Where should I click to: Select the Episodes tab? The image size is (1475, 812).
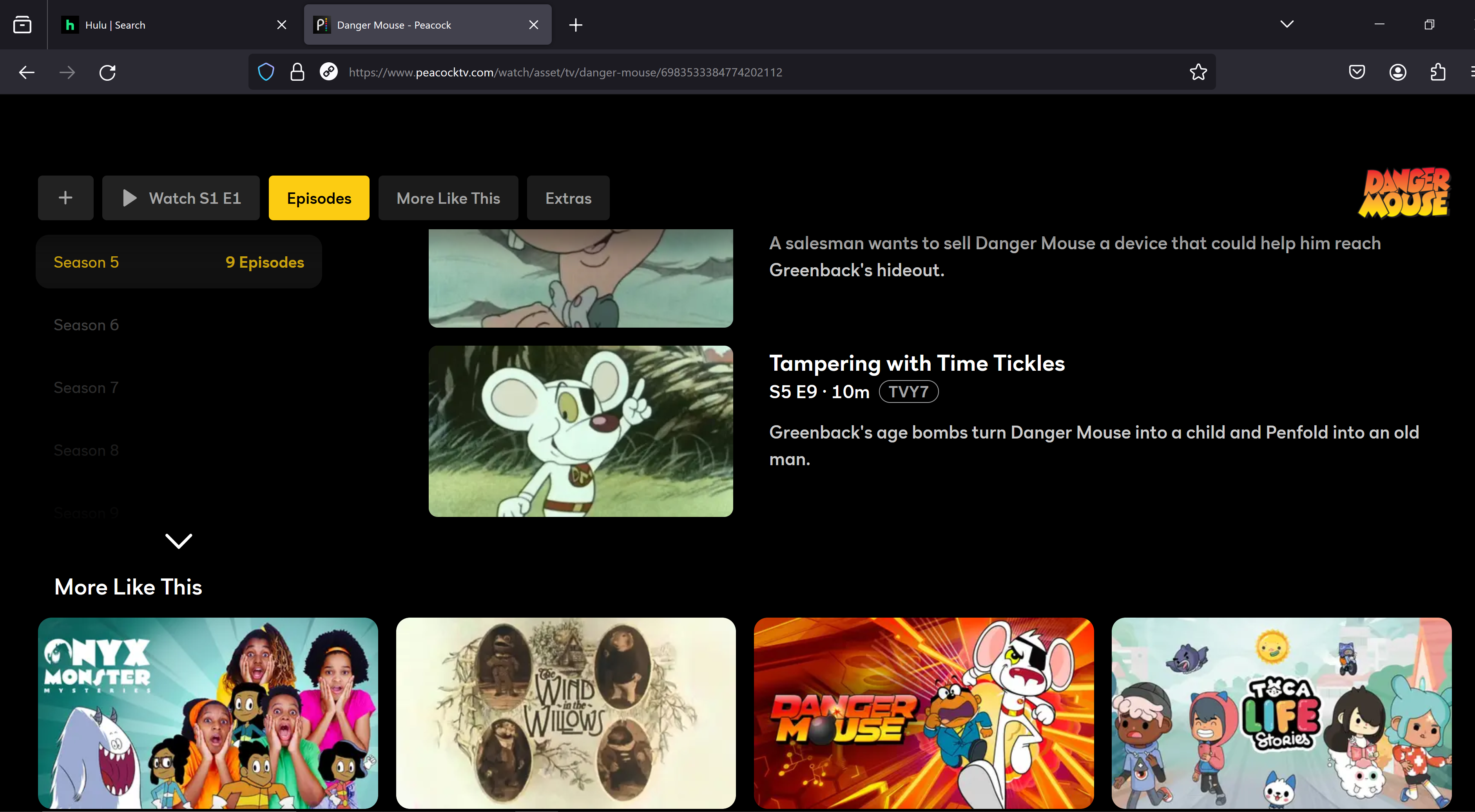(x=319, y=198)
